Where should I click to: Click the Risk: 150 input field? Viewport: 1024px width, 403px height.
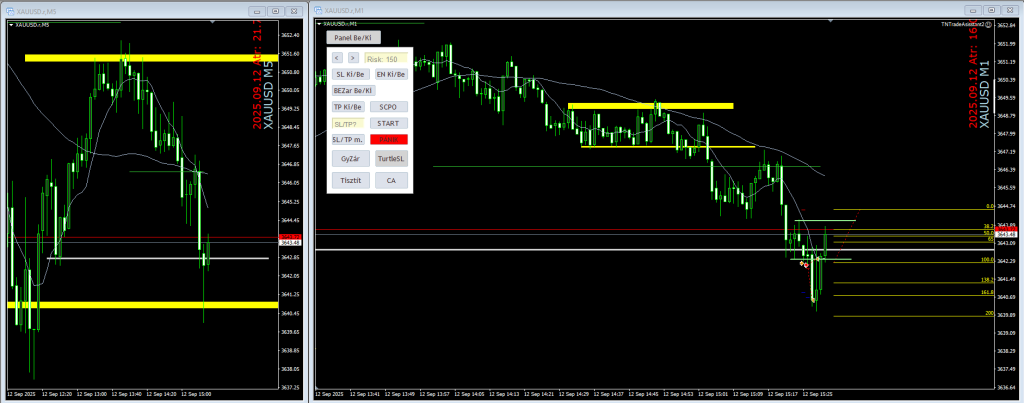tap(384, 59)
